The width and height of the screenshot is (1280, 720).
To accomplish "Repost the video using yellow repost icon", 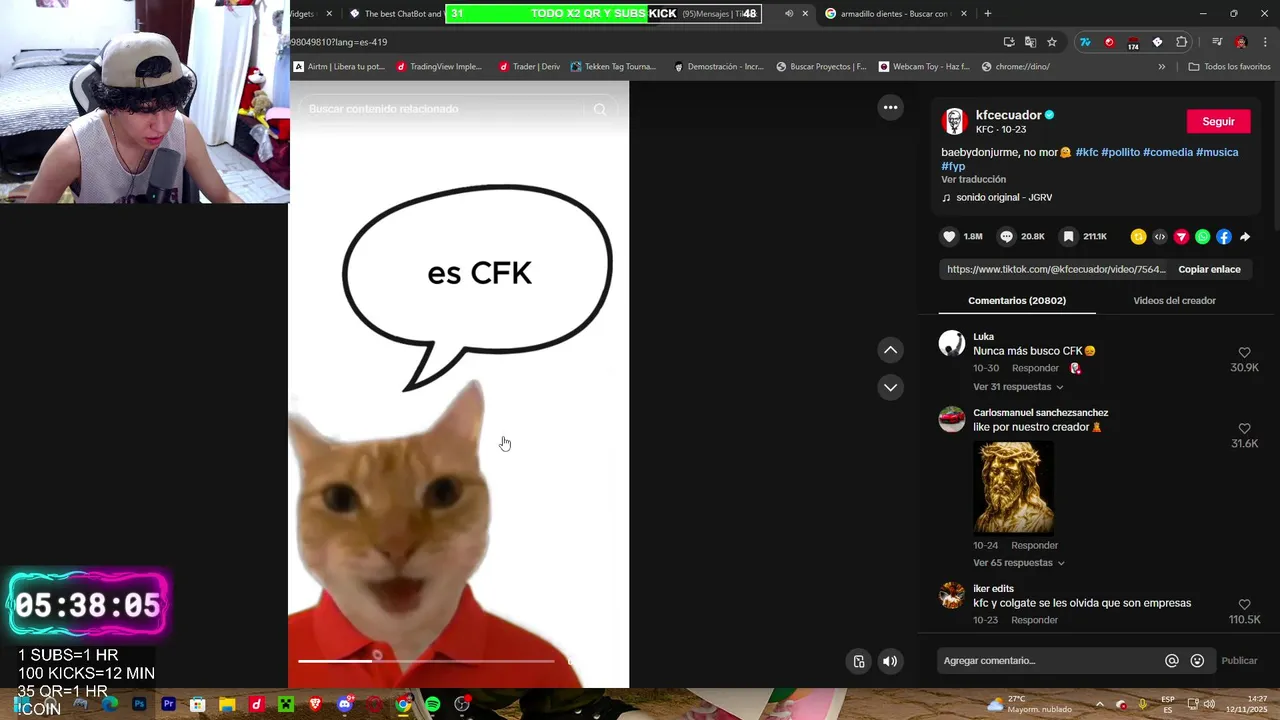I will pos(1138,237).
